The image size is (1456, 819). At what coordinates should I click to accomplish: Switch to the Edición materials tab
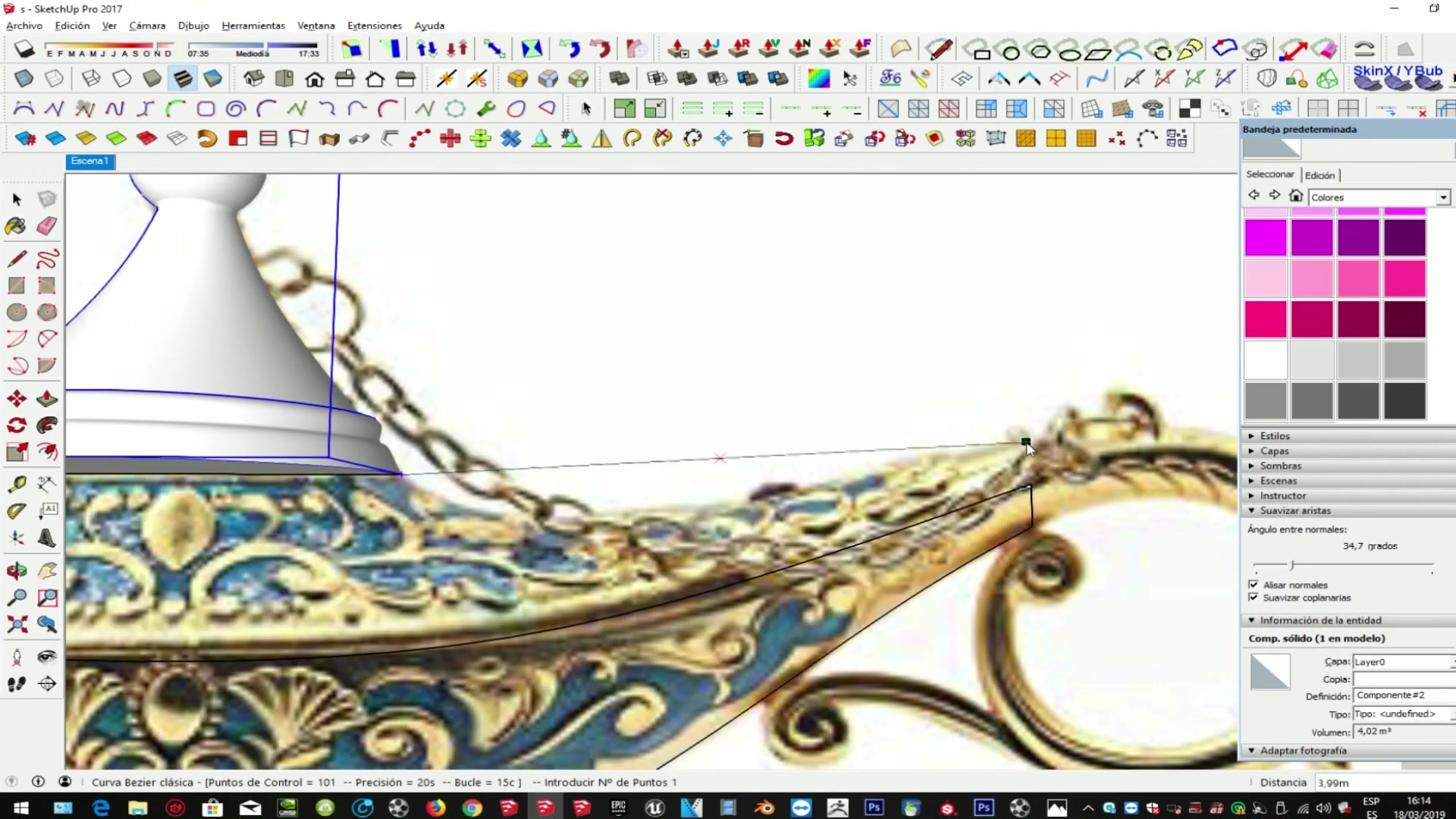tap(1319, 175)
